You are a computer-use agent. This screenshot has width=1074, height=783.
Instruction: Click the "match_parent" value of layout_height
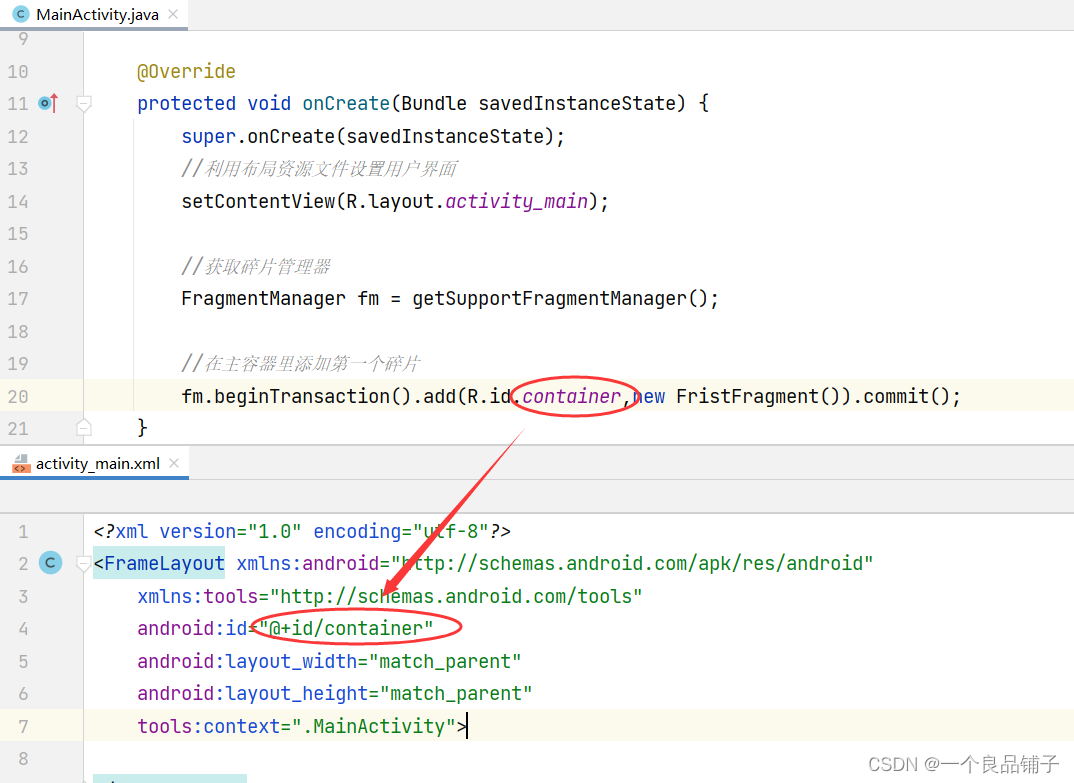click(x=456, y=694)
